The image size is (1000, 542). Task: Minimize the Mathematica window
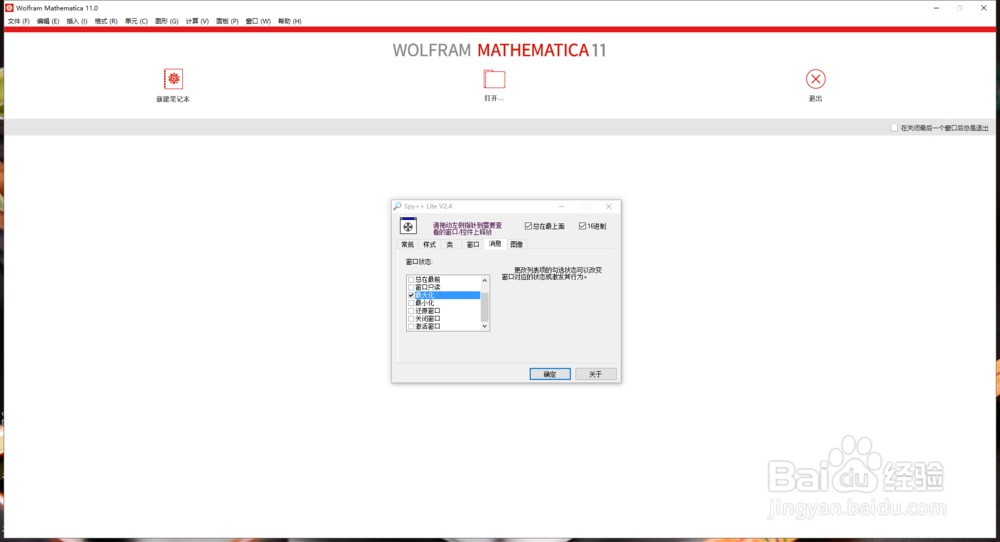coord(936,8)
